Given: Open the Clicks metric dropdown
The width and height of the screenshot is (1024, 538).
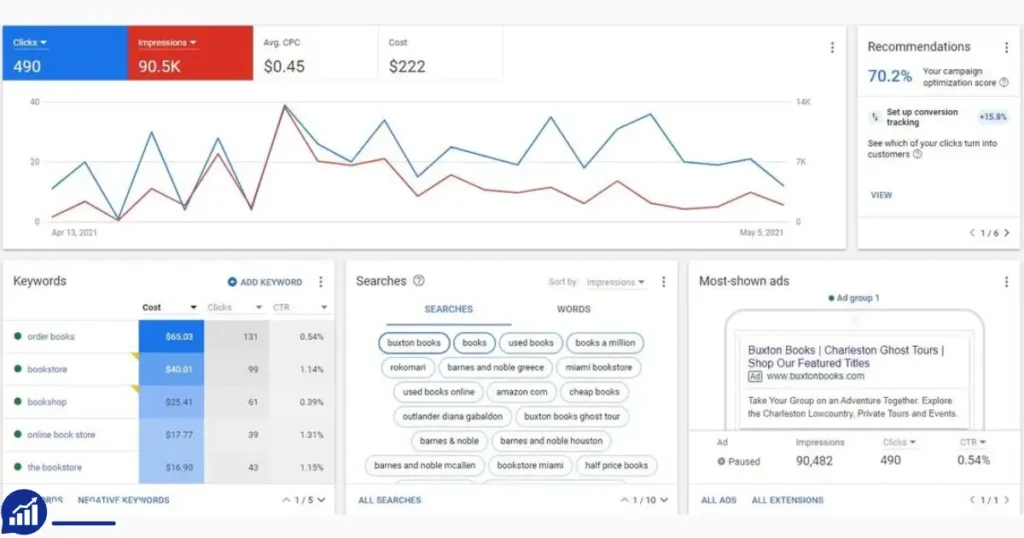Looking at the screenshot, I should [x=29, y=42].
